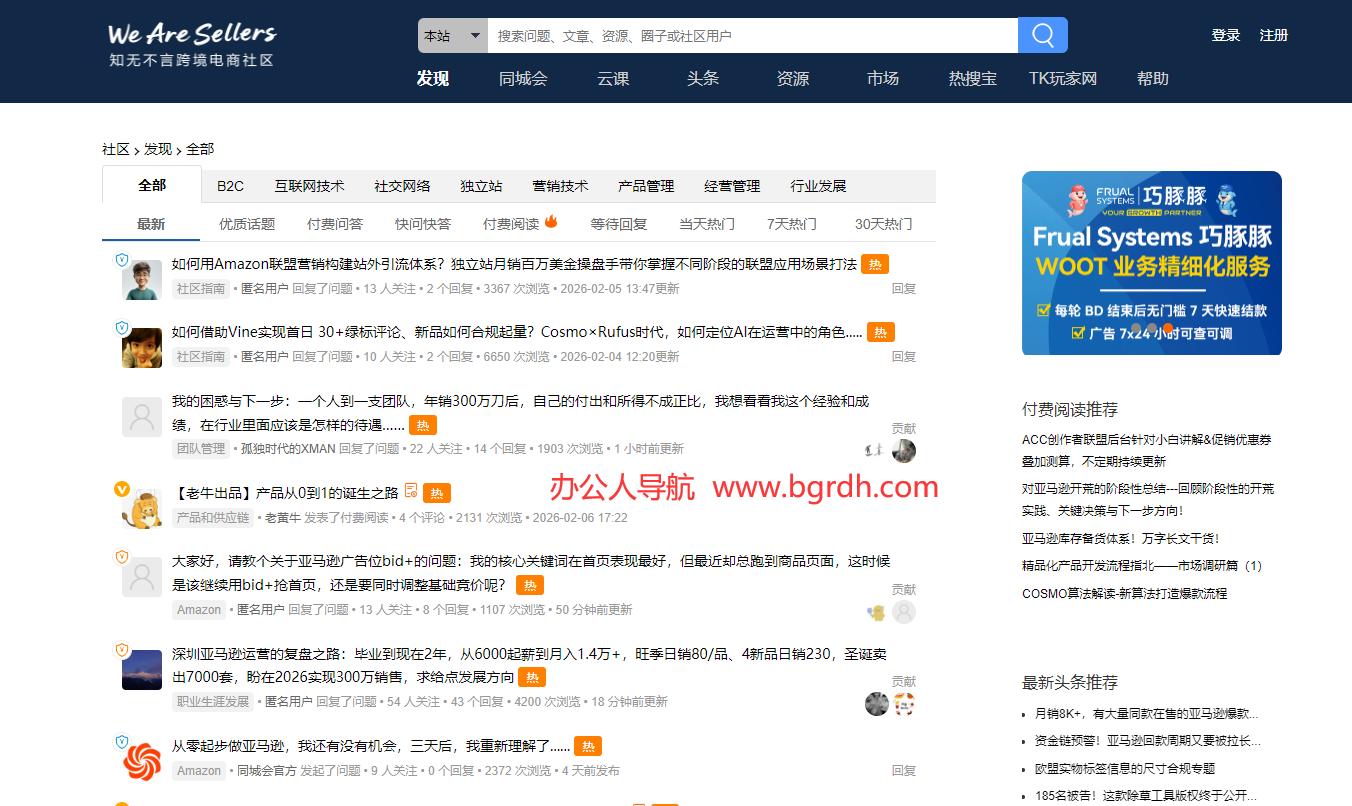1352x806 pixels.
Task: Open headline 欧盟实物标签信息的尺寸合规专题
Action: pos(1125,768)
